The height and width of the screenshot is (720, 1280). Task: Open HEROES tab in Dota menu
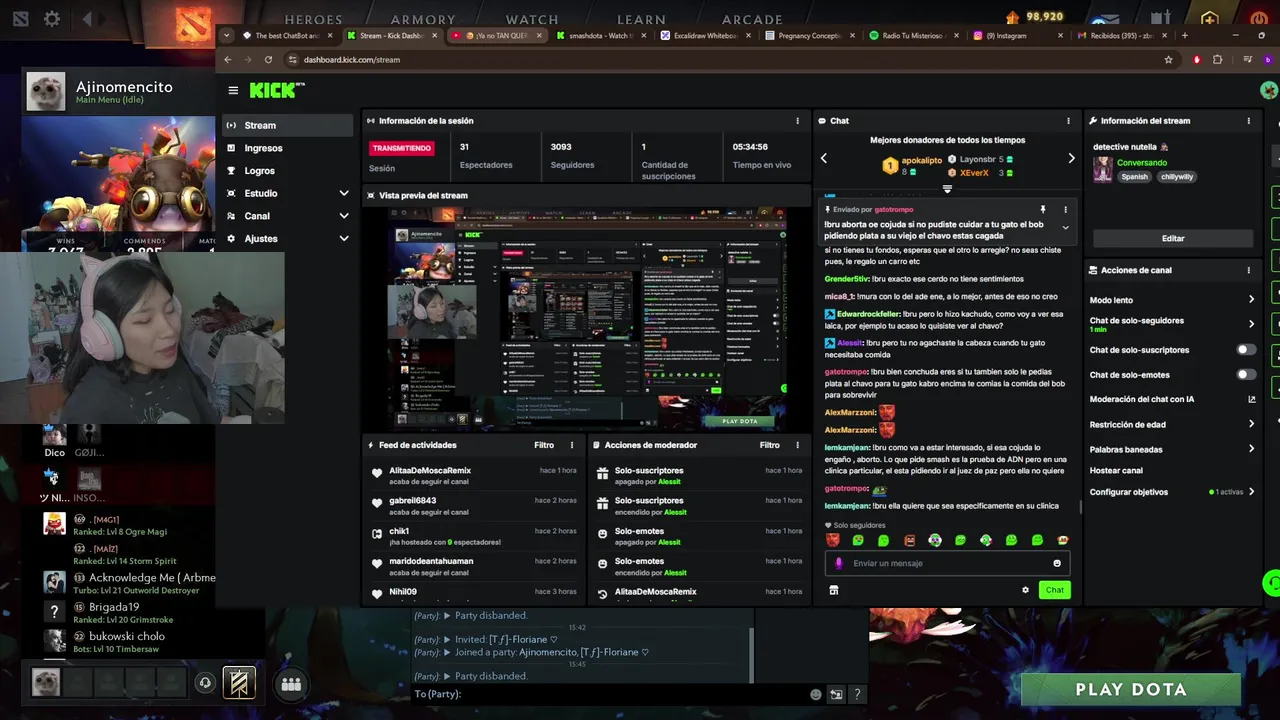[x=313, y=19]
